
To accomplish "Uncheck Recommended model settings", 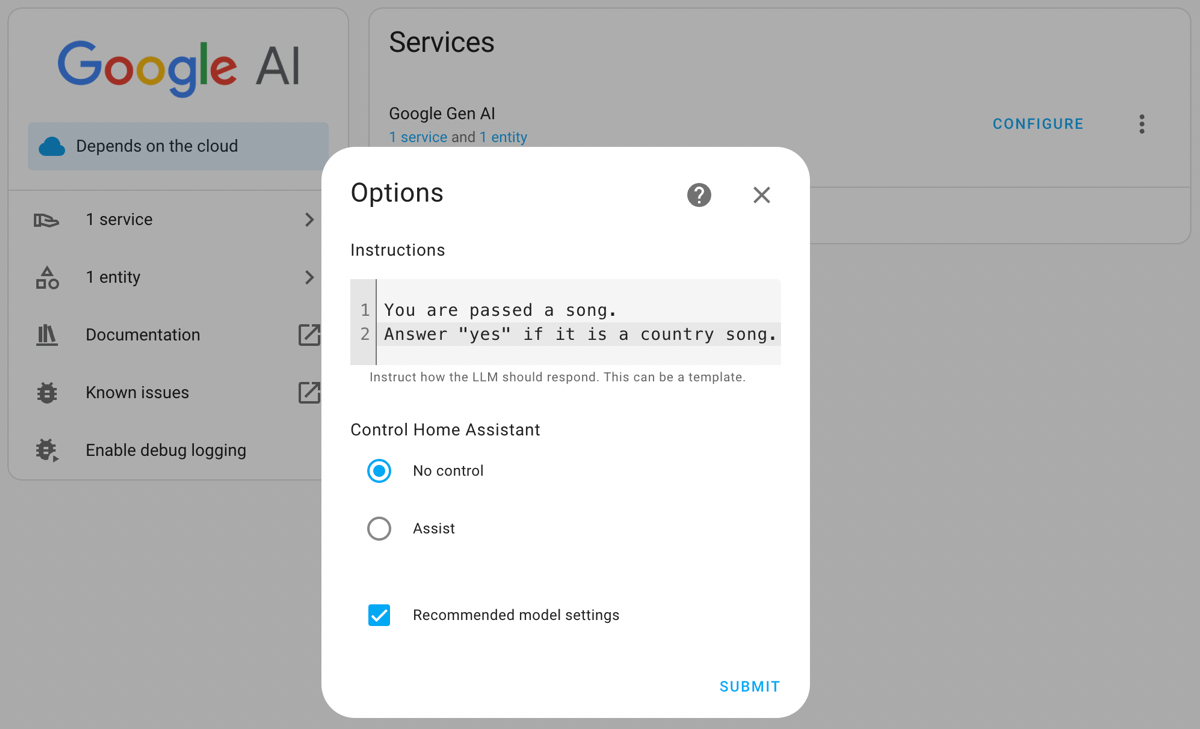I will (x=379, y=615).
